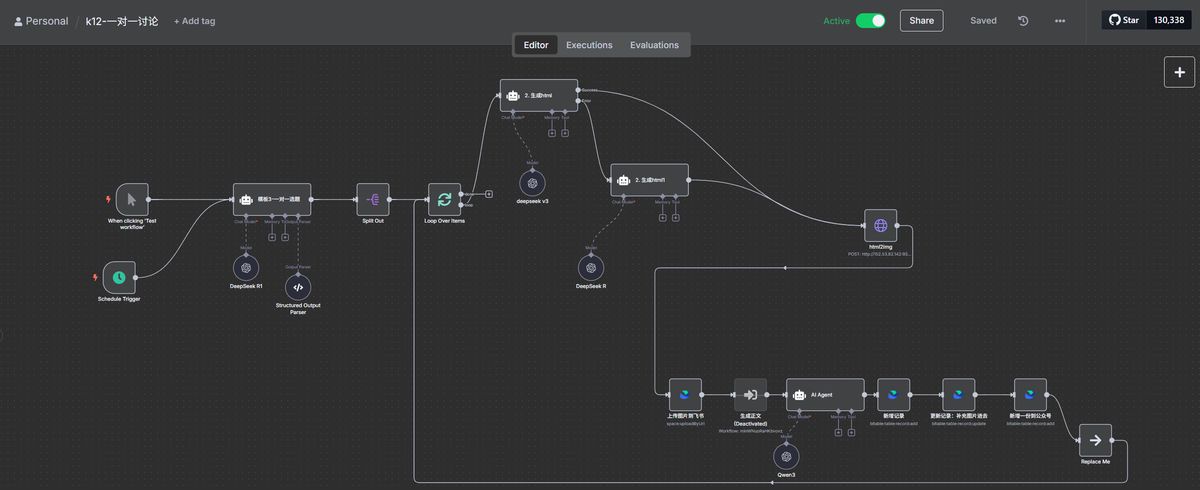Select the Structured Output Parser node

pyautogui.click(x=297, y=287)
